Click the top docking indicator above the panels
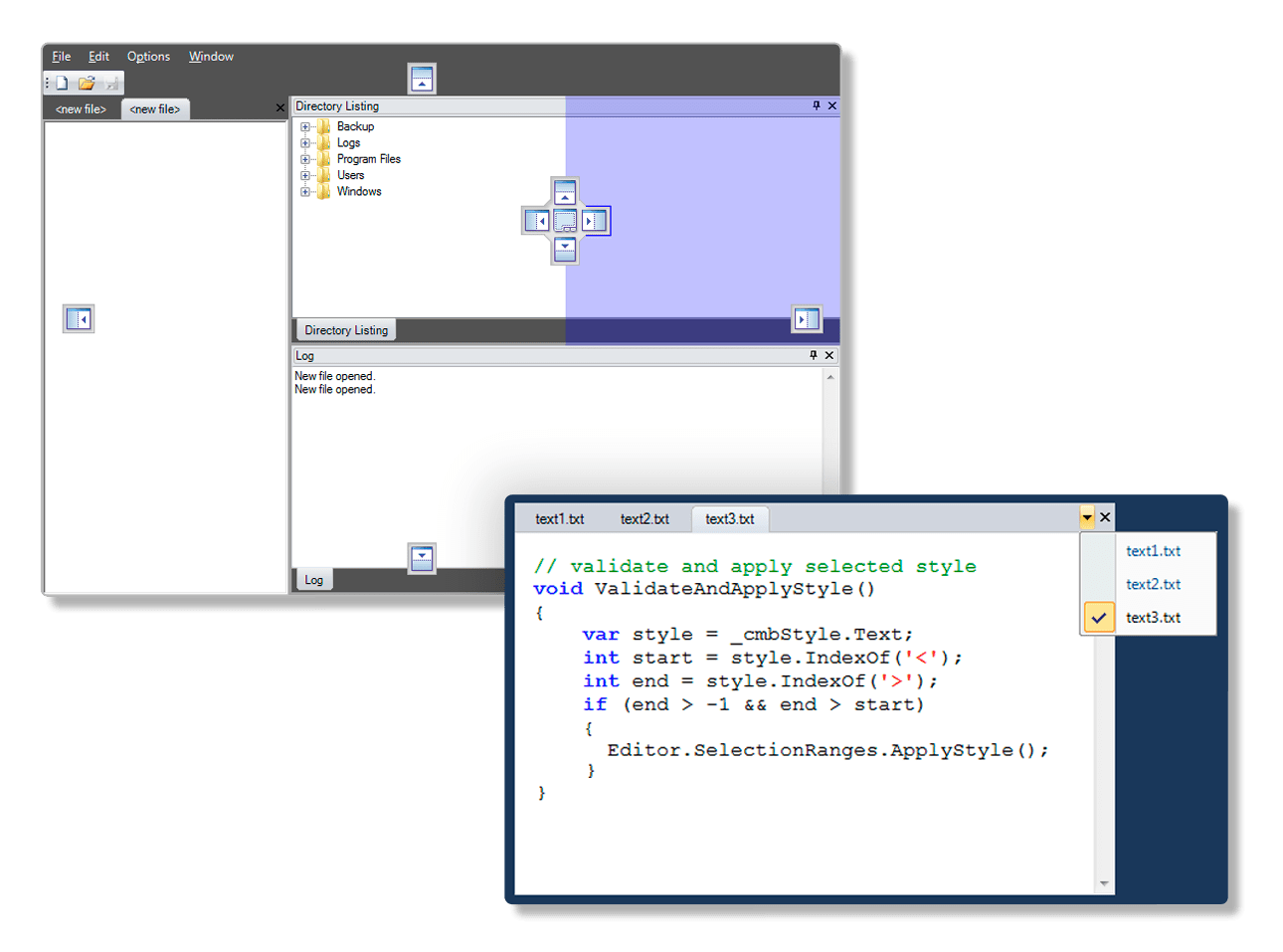 422,77
